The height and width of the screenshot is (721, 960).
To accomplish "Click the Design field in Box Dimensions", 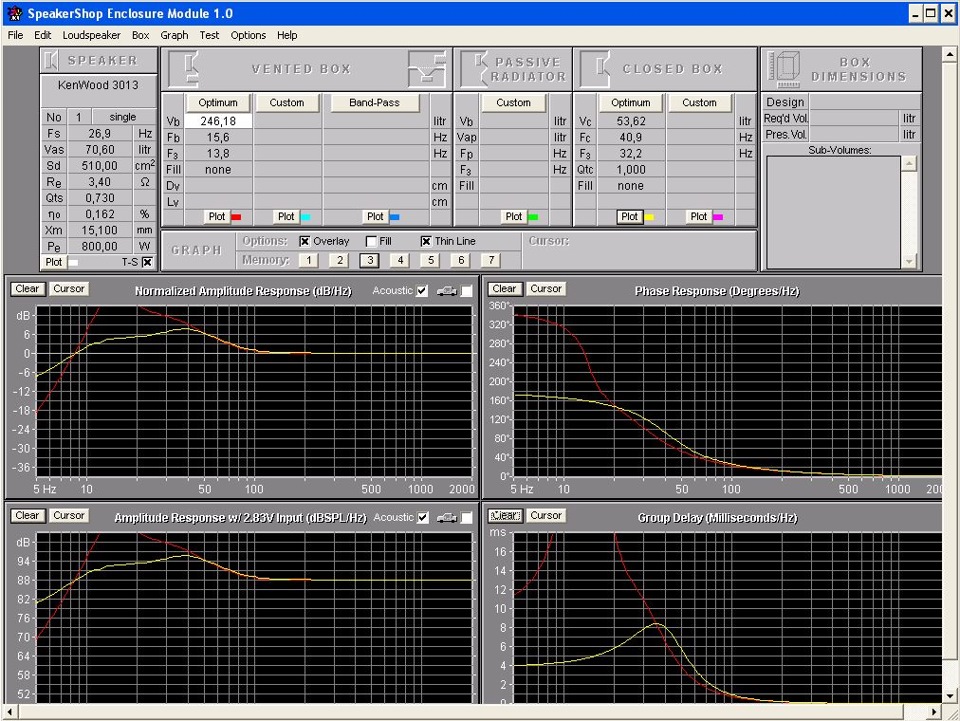I will coord(865,102).
